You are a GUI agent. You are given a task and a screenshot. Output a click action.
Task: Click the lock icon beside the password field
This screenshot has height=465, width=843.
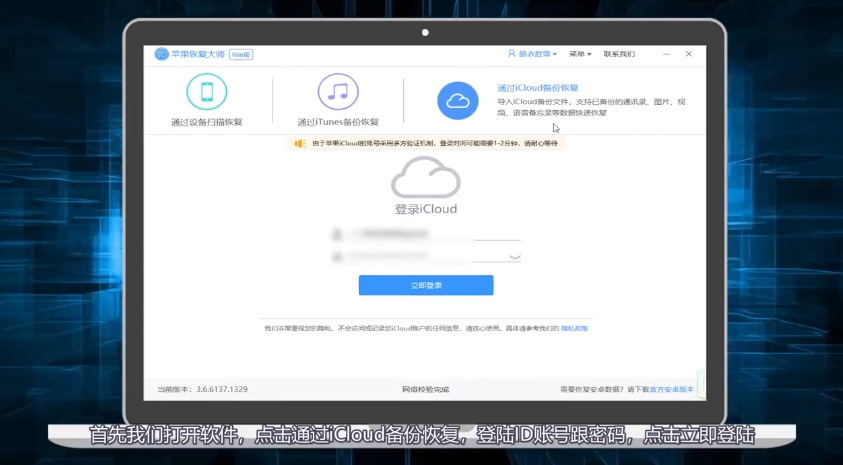337,257
